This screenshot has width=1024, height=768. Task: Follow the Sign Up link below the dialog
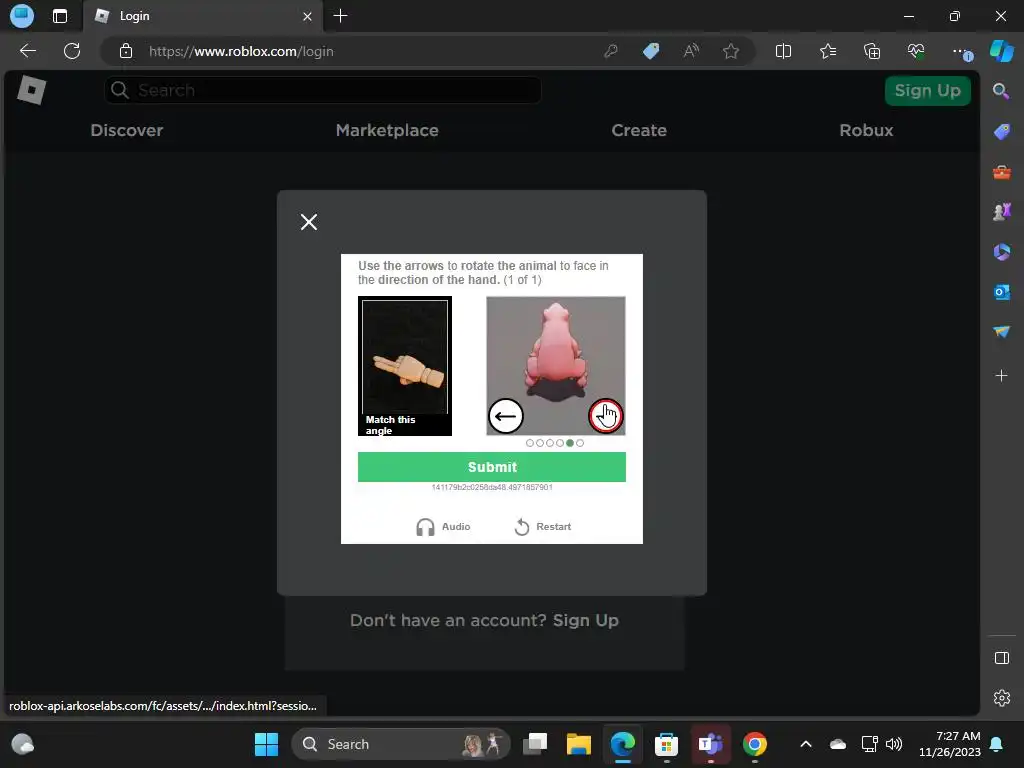point(585,620)
